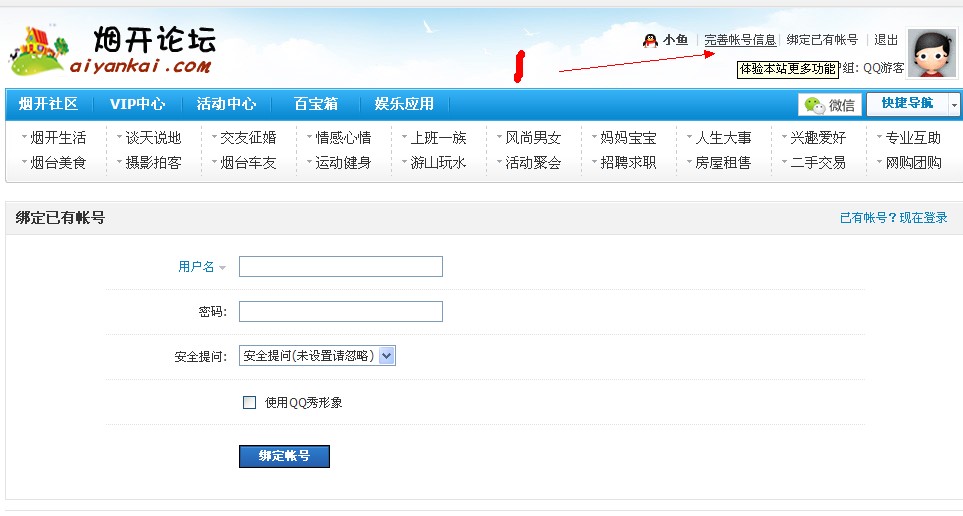963x516 pixels.
Task: Open the 二手交易 forum category
Action: (x=818, y=163)
